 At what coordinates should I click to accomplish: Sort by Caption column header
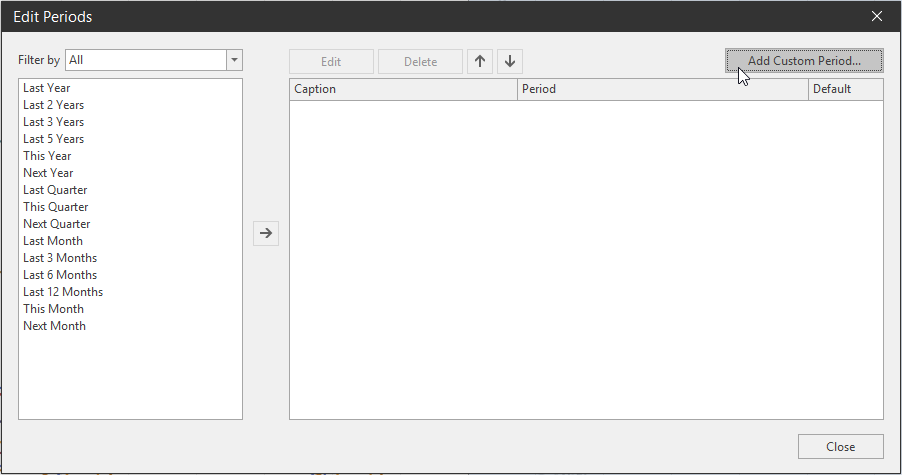(x=403, y=89)
